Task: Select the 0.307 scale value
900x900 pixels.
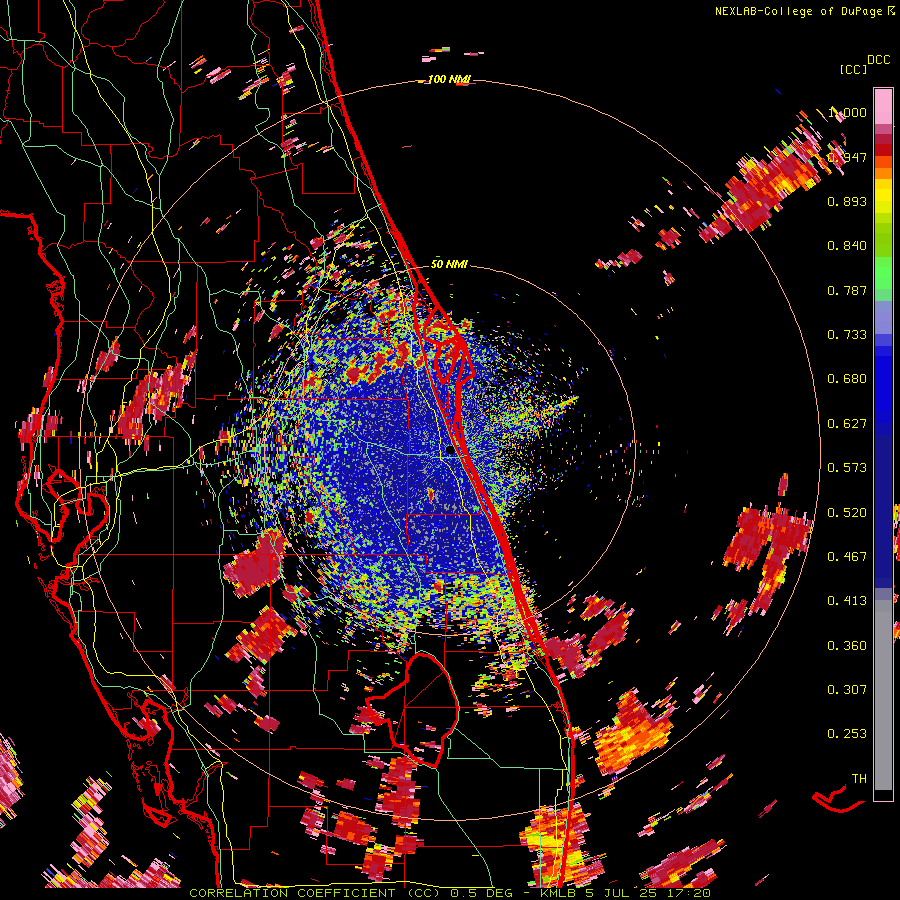Action: point(847,690)
